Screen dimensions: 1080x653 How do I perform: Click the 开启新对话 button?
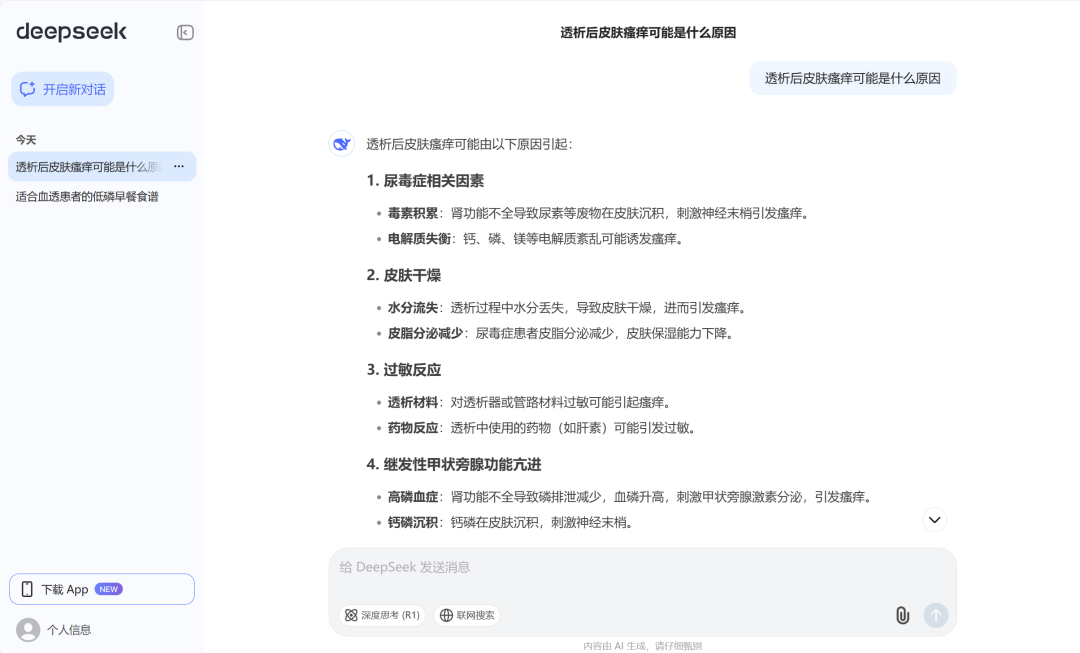(63, 89)
